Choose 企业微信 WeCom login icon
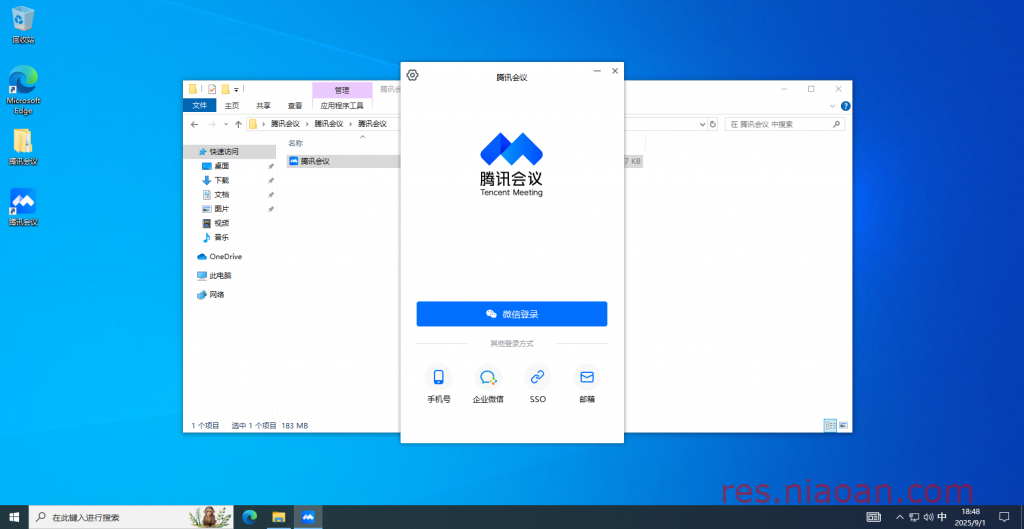1024x529 pixels. (x=488, y=377)
